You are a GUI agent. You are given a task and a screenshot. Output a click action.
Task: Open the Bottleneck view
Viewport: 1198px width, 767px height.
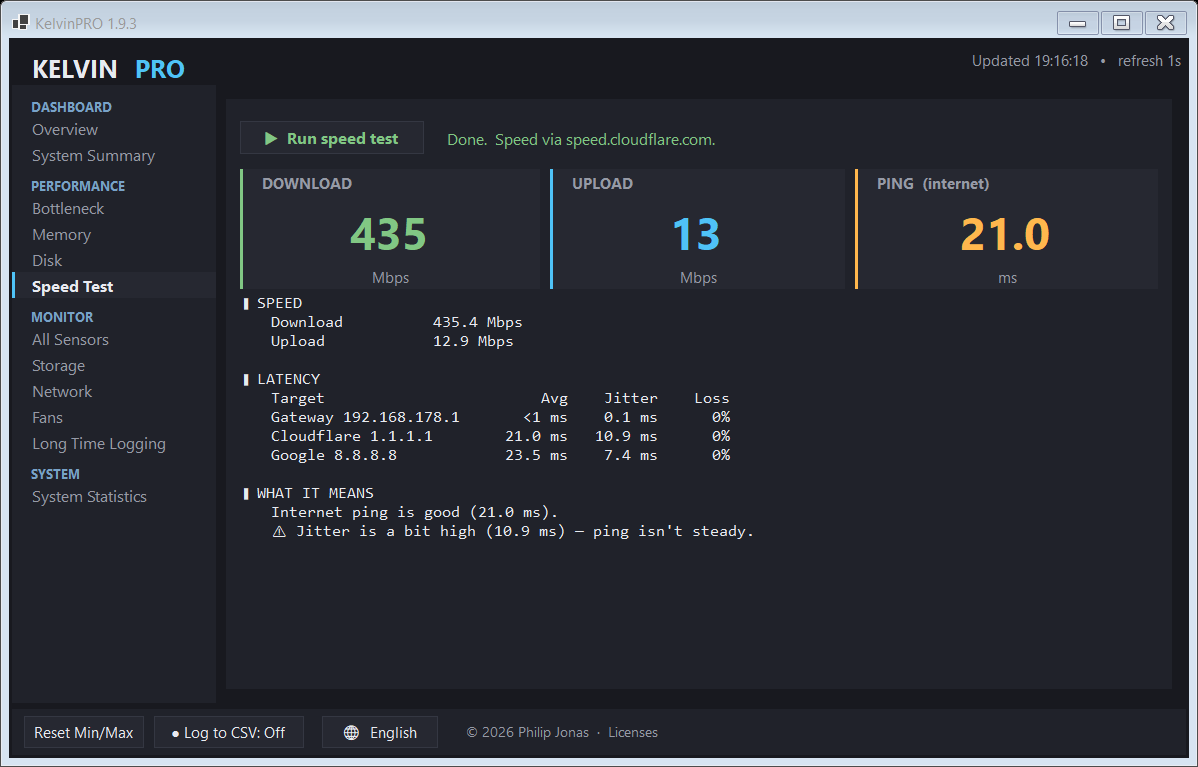pos(68,209)
